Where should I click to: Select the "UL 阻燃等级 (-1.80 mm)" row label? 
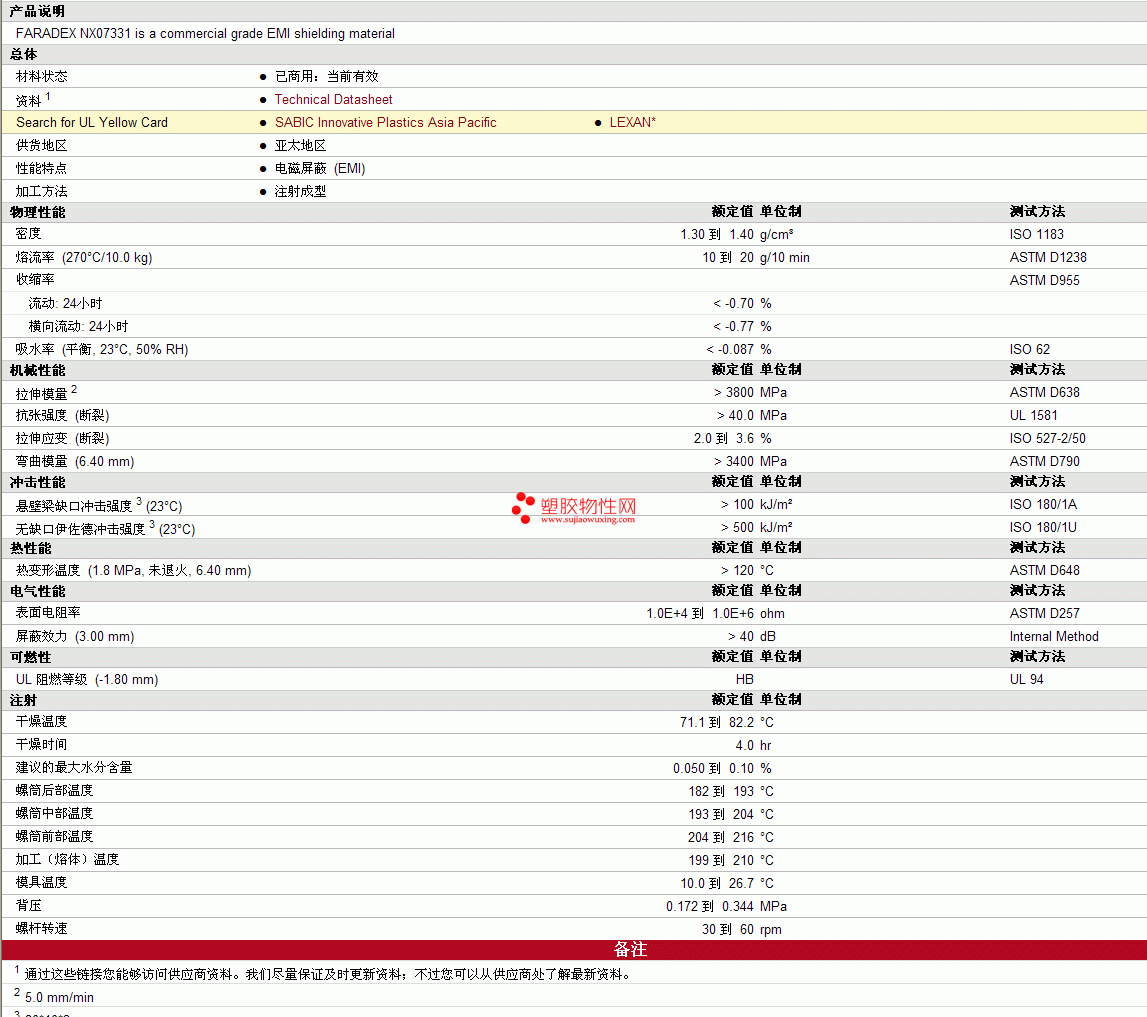pos(87,679)
